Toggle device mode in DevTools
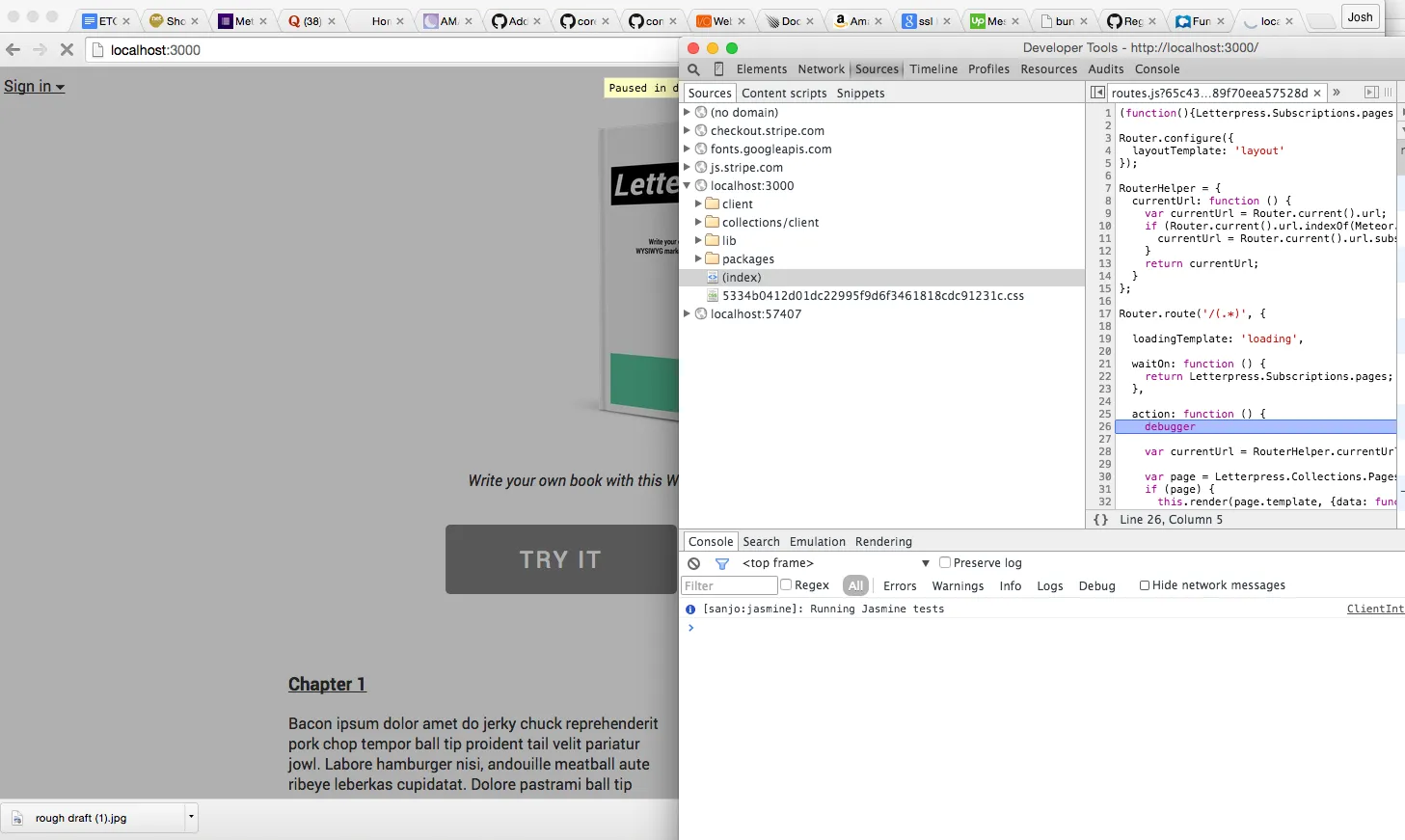 [x=718, y=69]
